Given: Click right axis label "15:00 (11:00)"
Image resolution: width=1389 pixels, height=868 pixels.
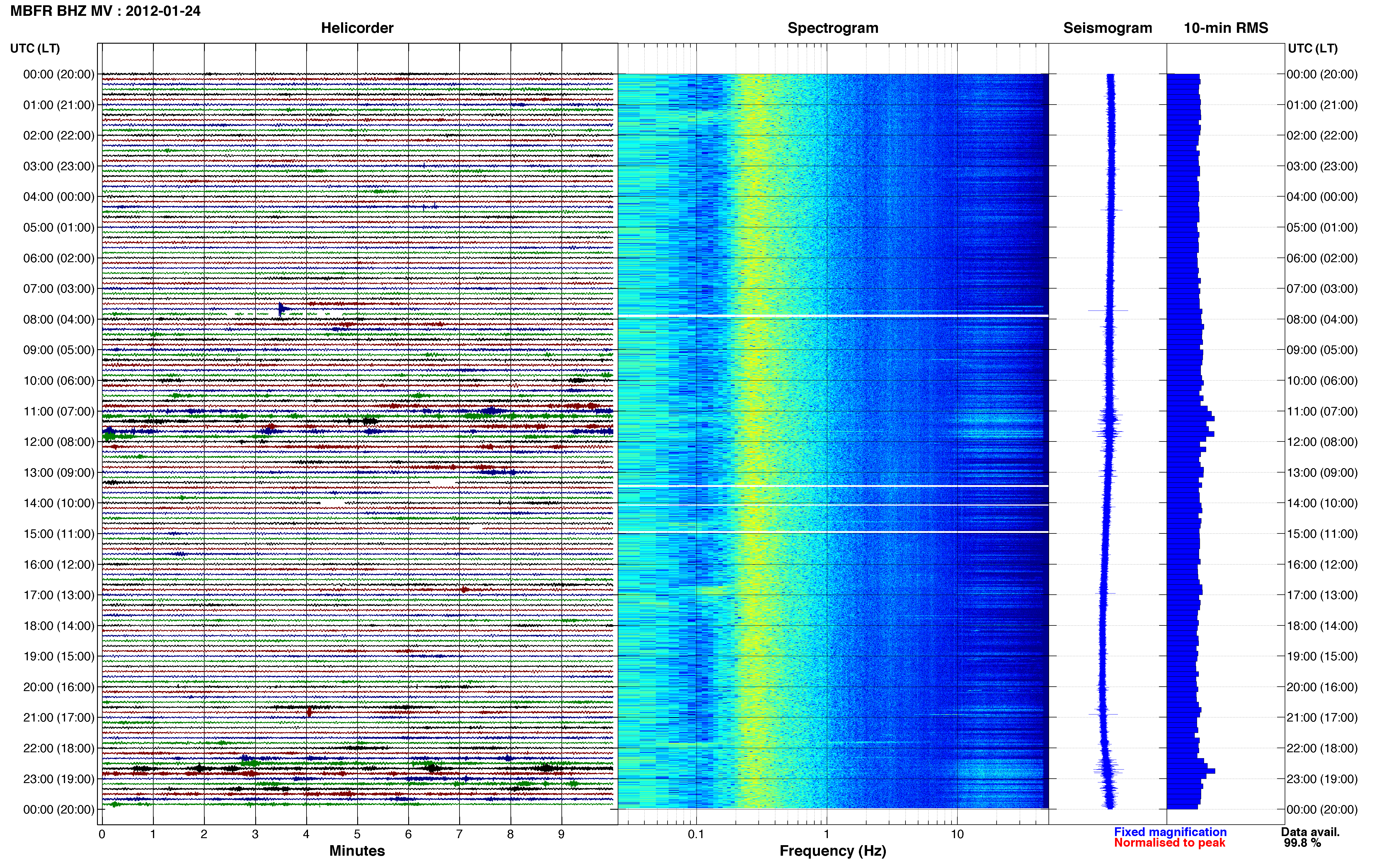Looking at the screenshot, I should point(1322,534).
